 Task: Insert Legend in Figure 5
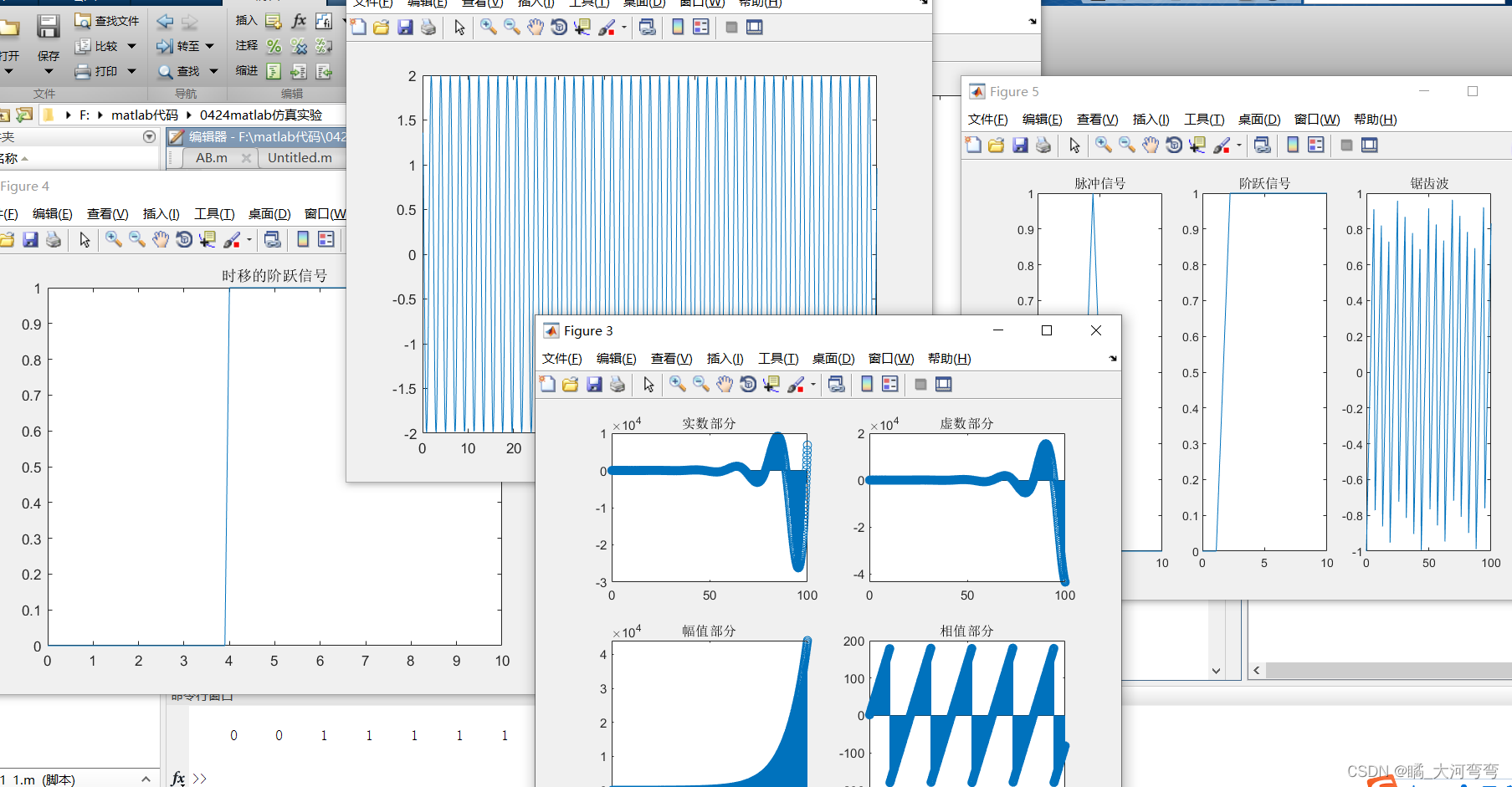[x=1316, y=145]
